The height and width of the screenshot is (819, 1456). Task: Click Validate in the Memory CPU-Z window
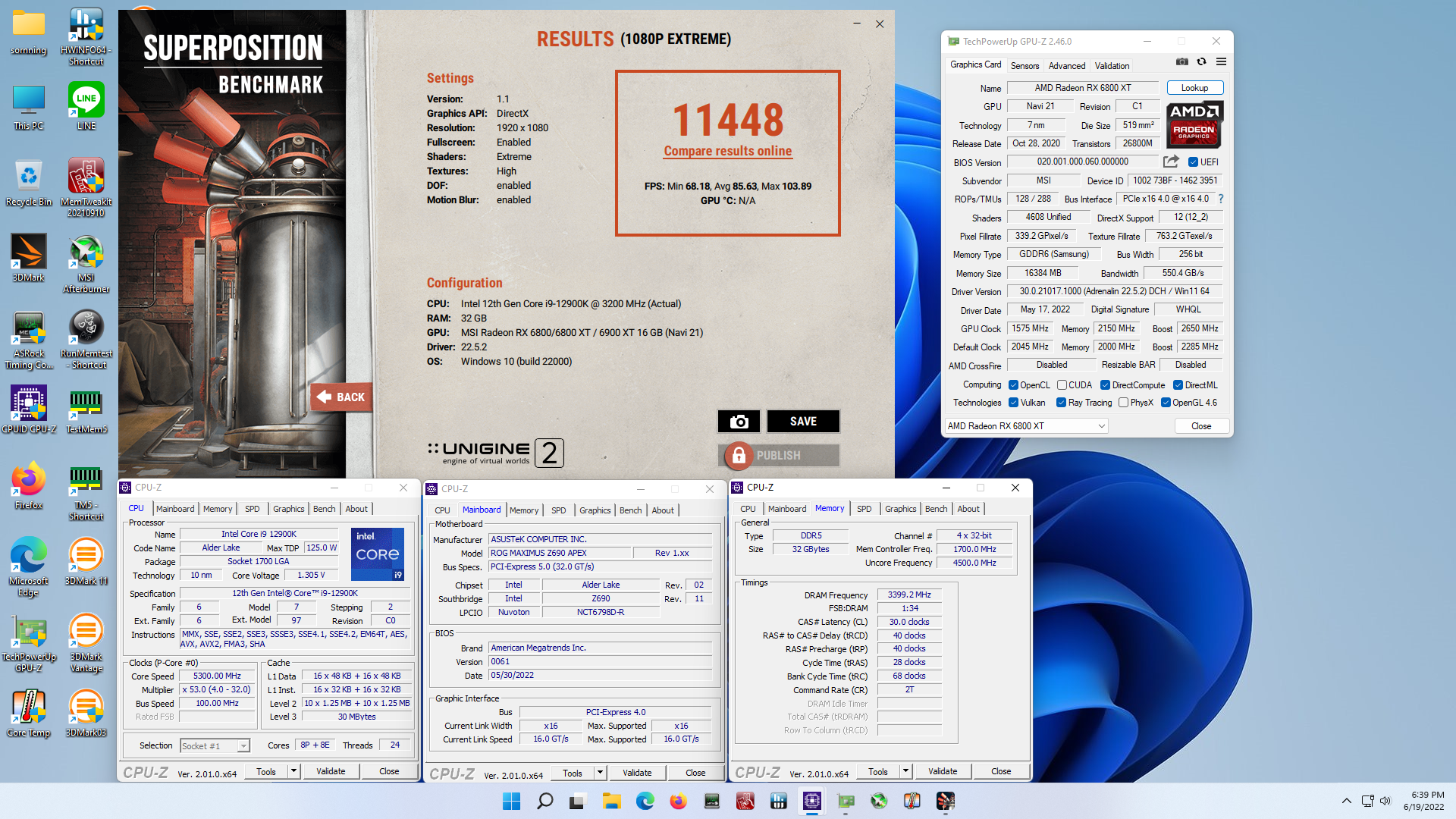pyautogui.click(x=943, y=772)
